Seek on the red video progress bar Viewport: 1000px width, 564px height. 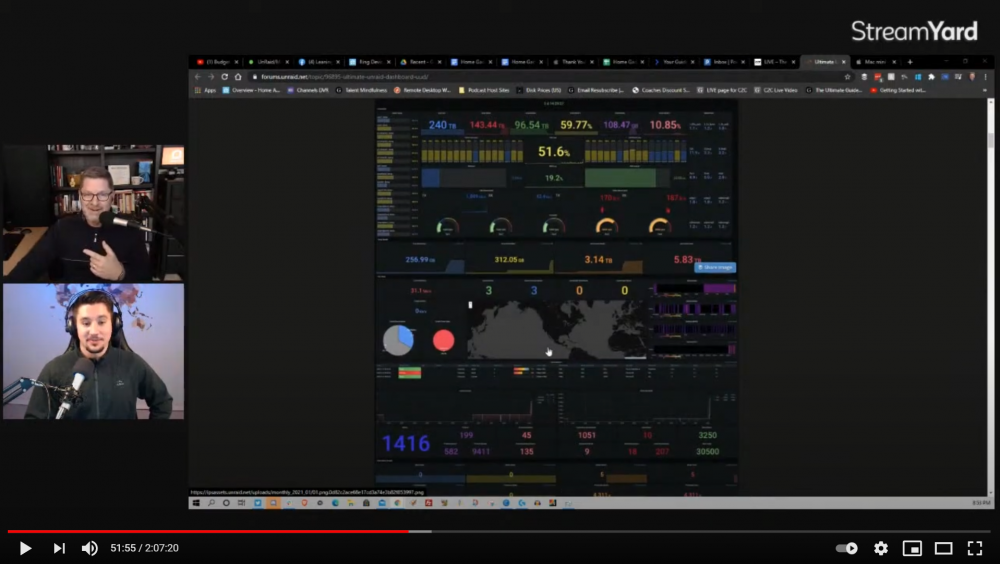pyautogui.click(x=208, y=531)
